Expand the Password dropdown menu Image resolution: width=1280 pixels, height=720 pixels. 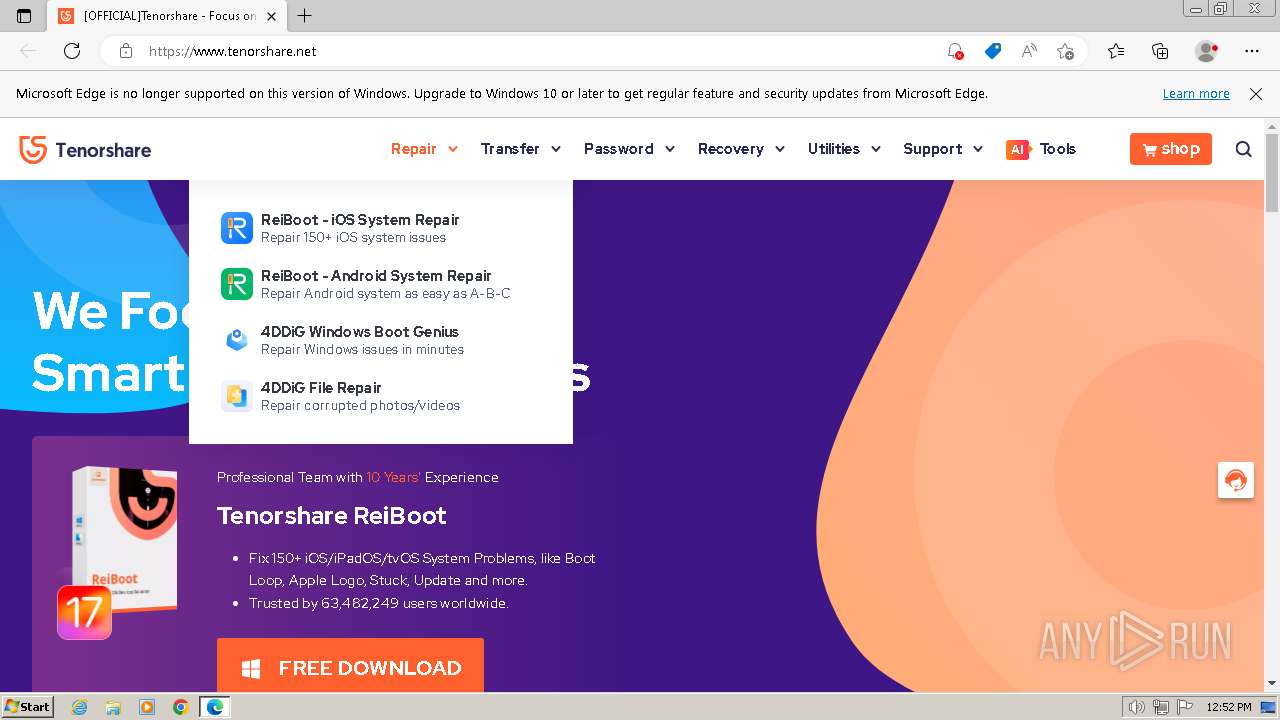pos(629,149)
